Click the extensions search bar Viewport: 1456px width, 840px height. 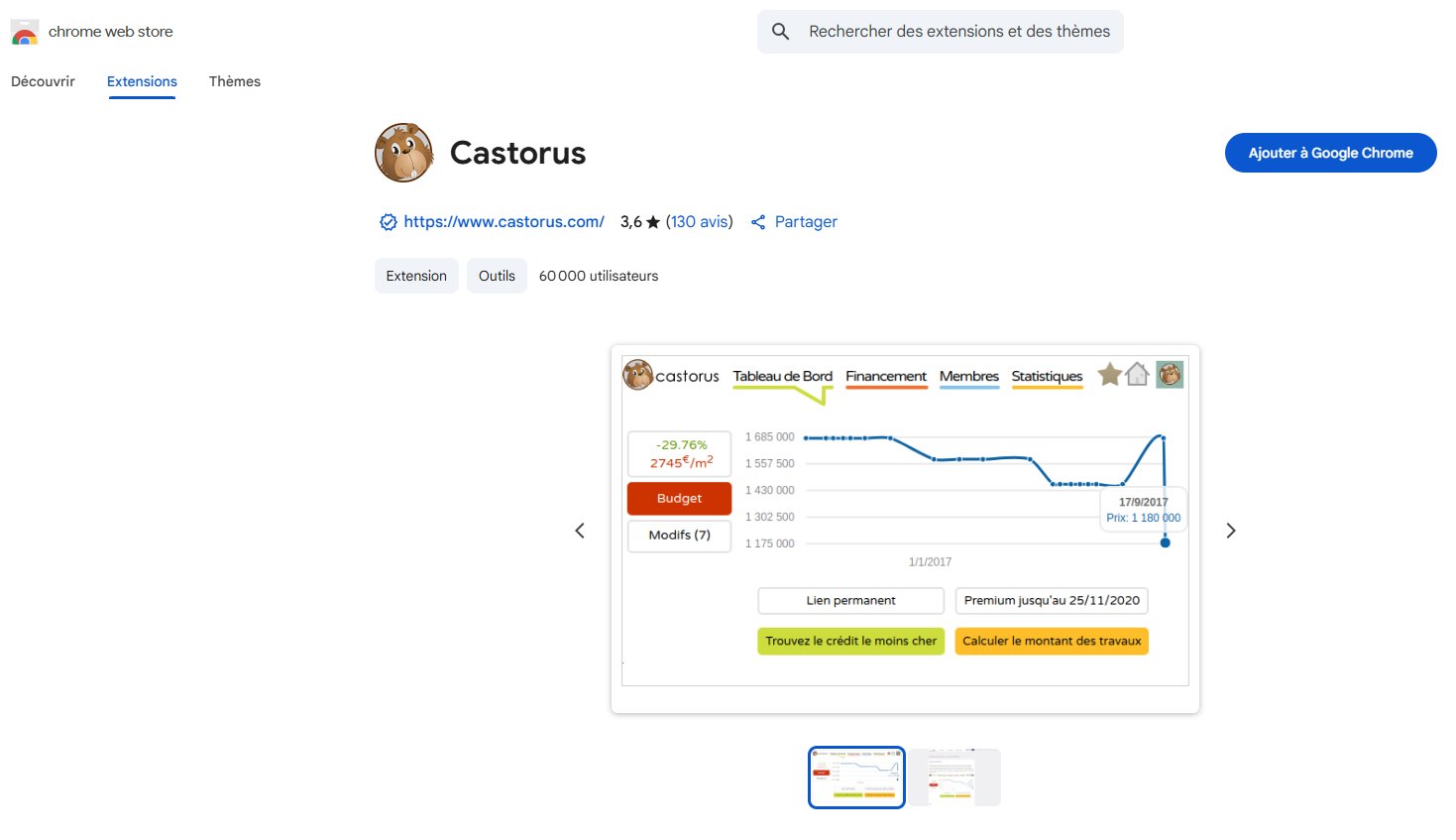[939, 31]
